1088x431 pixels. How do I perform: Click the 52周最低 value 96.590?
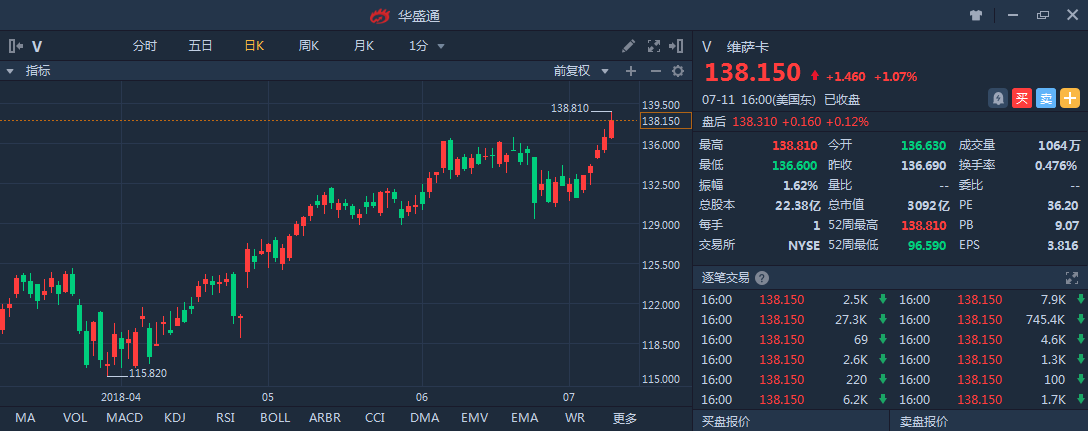pyautogui.click(x=926, y=245)
